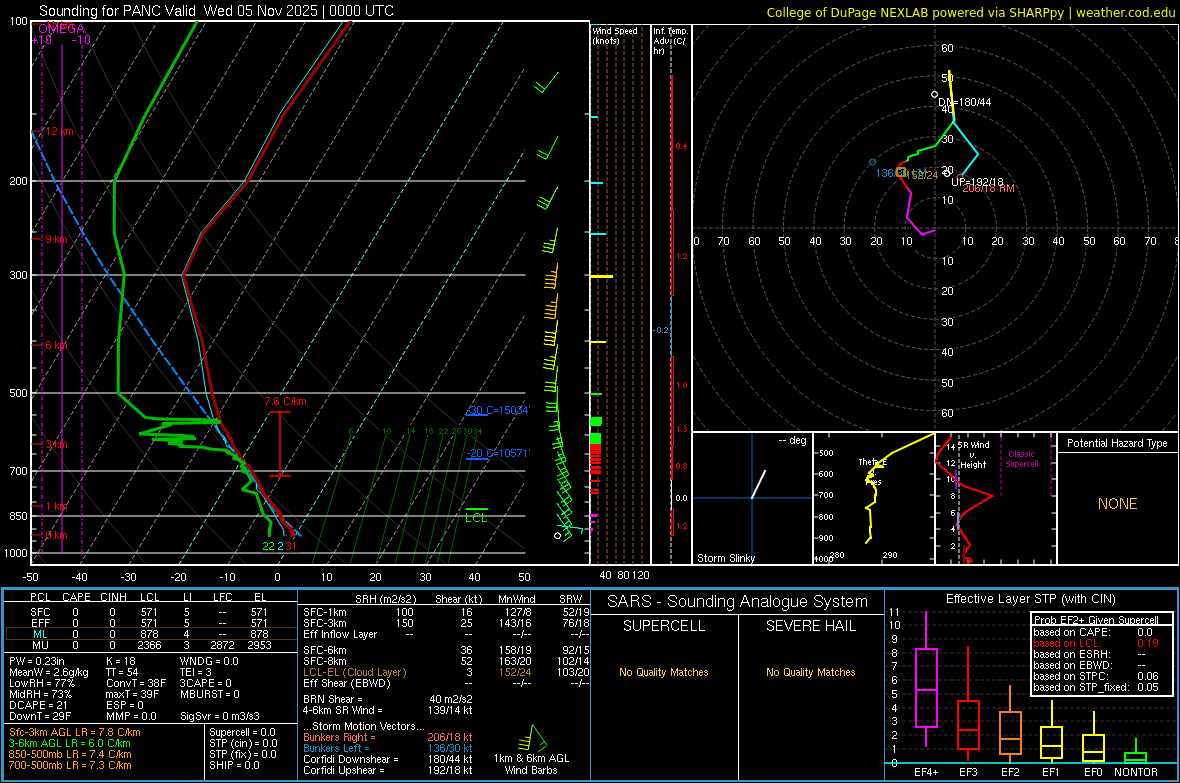Select the EFF parcel row label
1180x783 pixels.
click(40, 623)
